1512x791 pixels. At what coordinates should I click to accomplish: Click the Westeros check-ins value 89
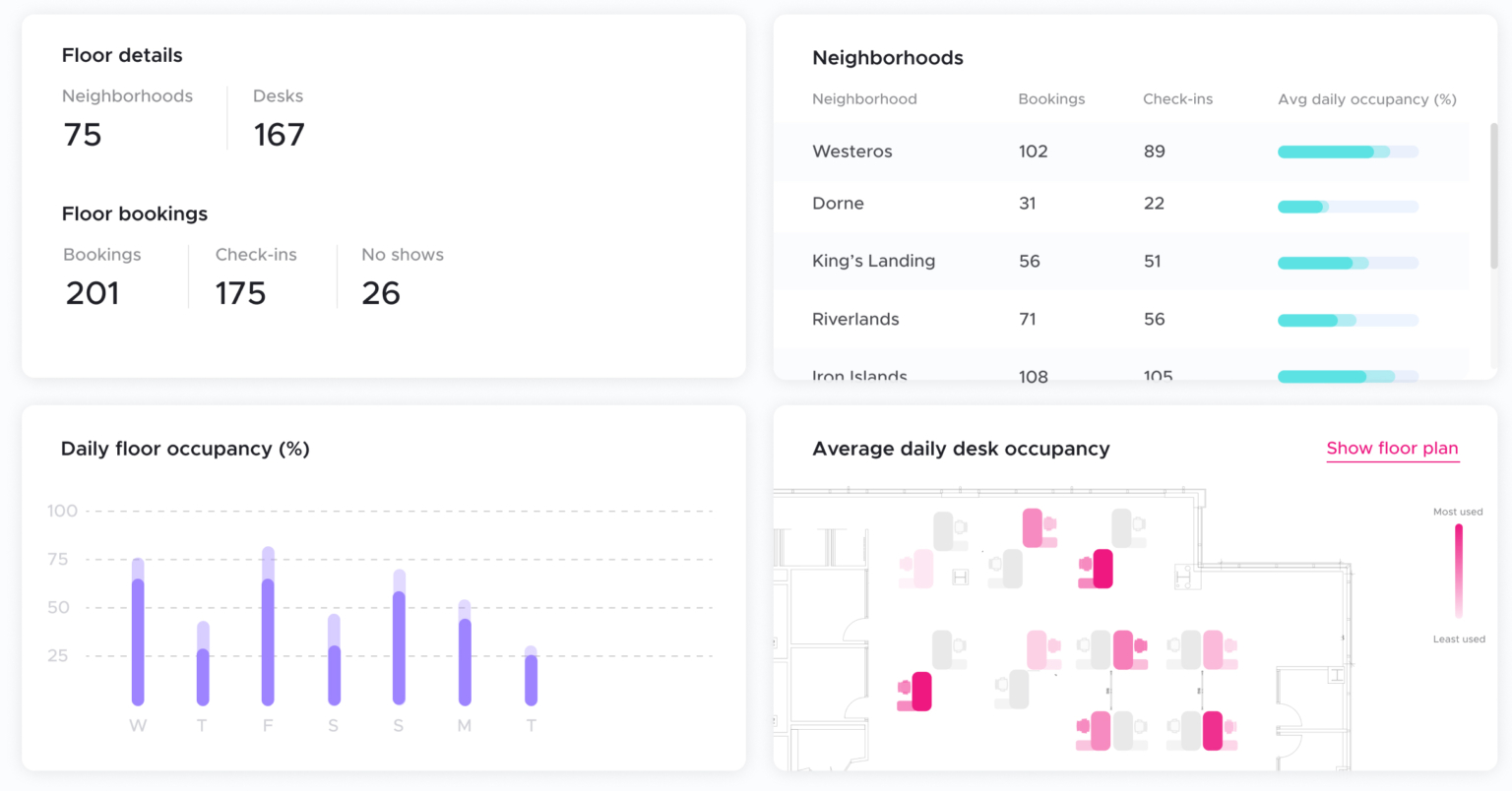[1155, 152]
